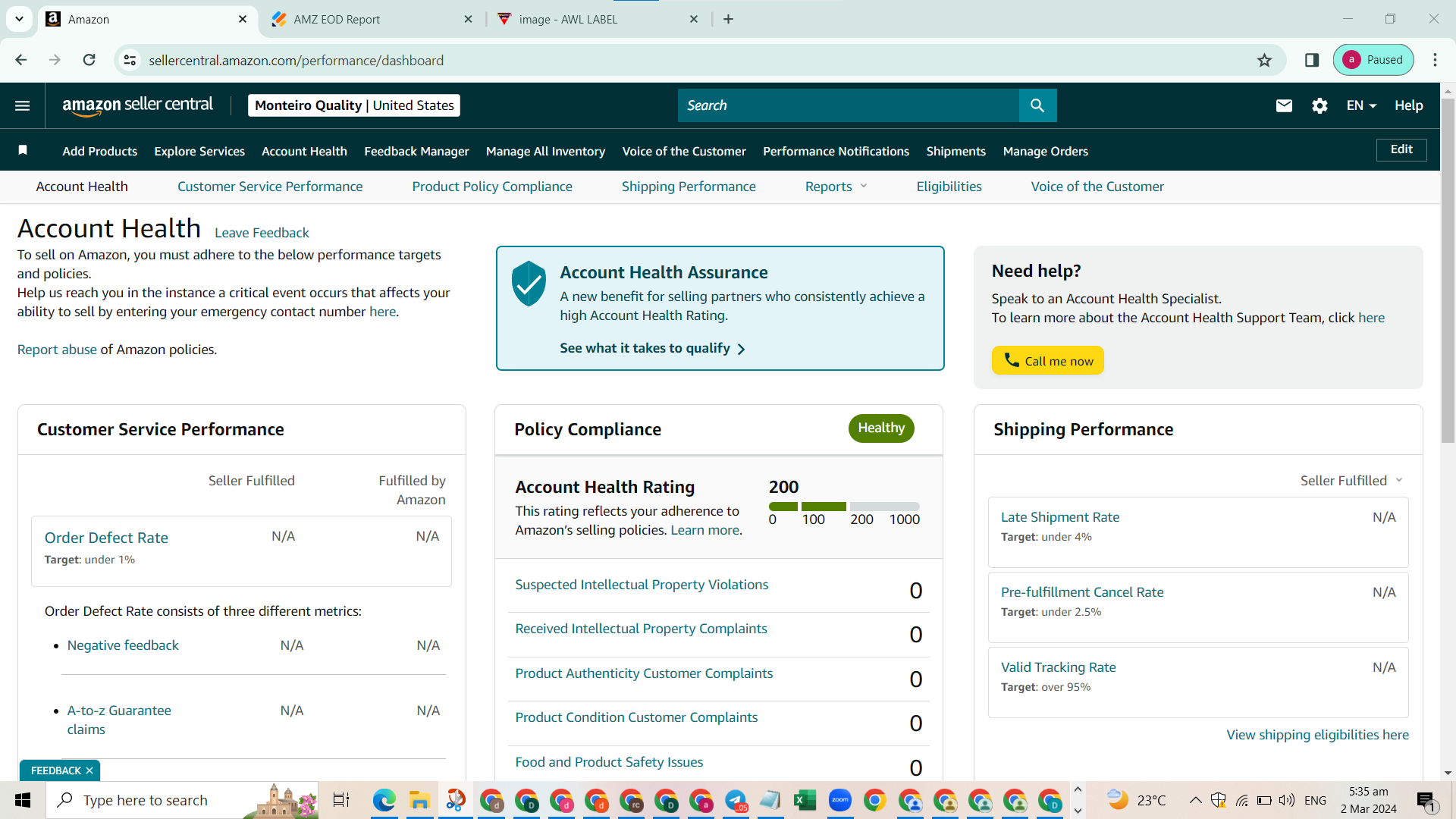Show hidden system tray icons

[x=1195, y=800]
